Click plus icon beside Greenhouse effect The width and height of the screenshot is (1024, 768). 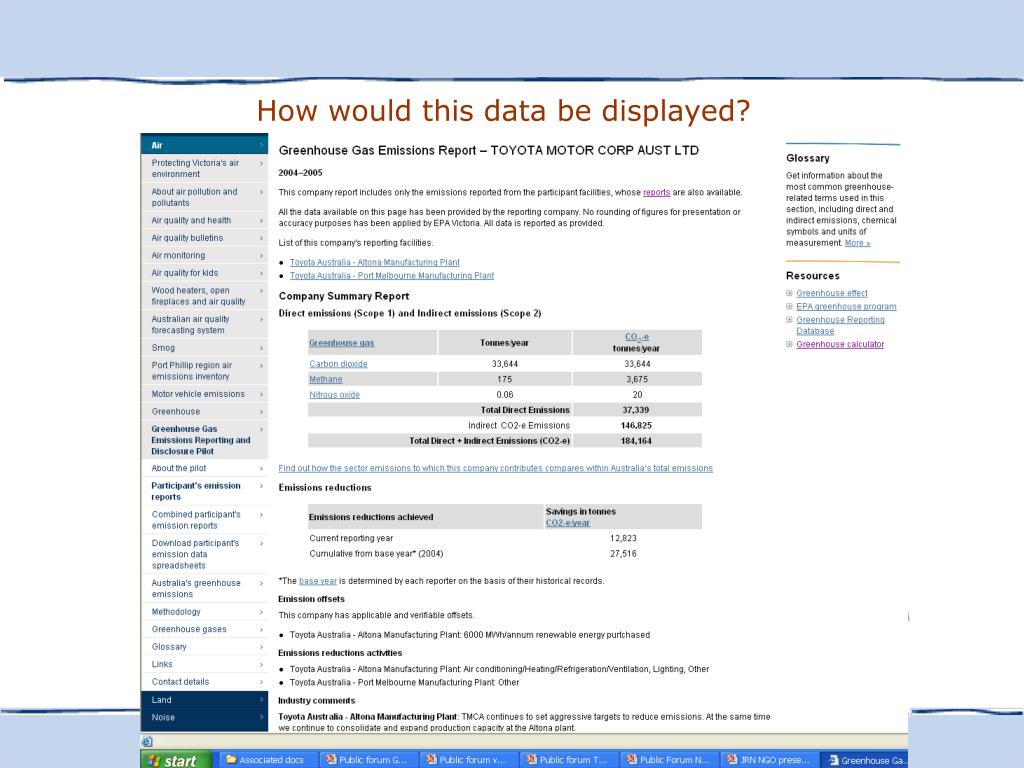pyautogui.click(x=790, y=293)
